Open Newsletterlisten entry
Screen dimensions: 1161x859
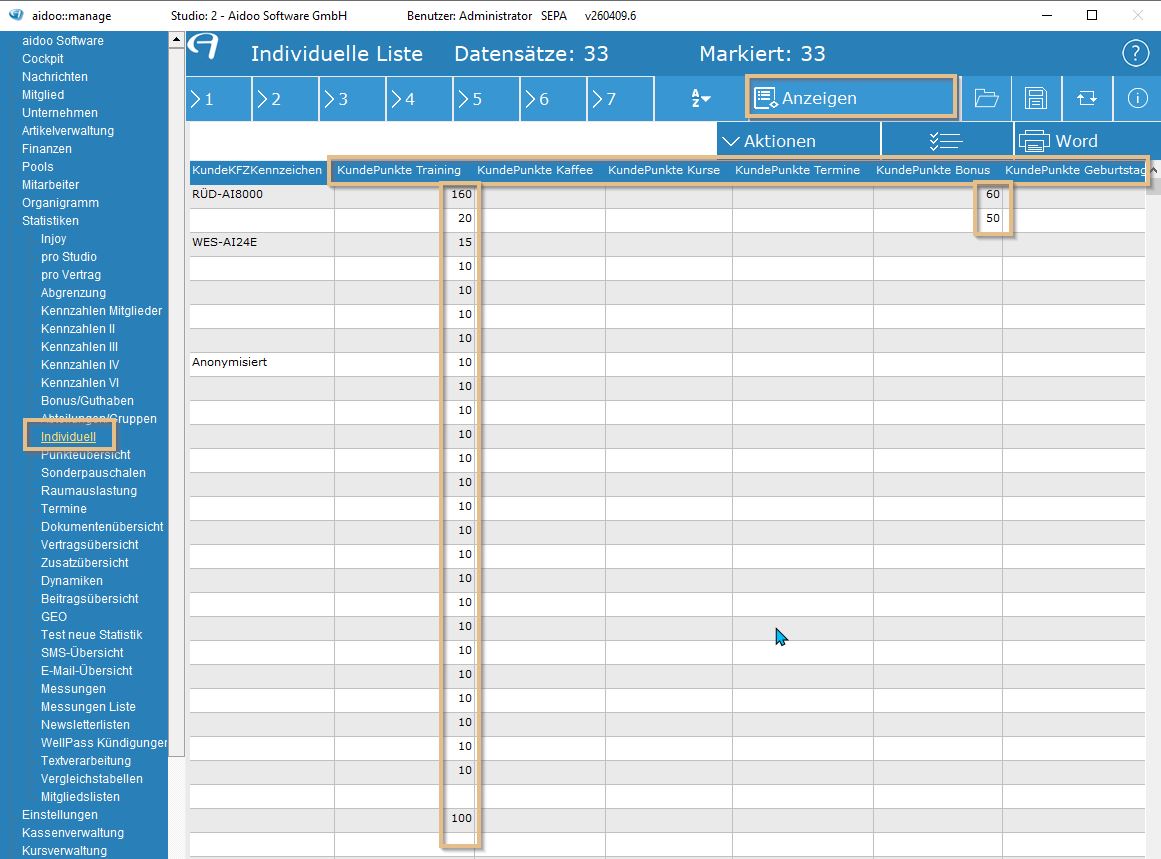click(85, 725)
